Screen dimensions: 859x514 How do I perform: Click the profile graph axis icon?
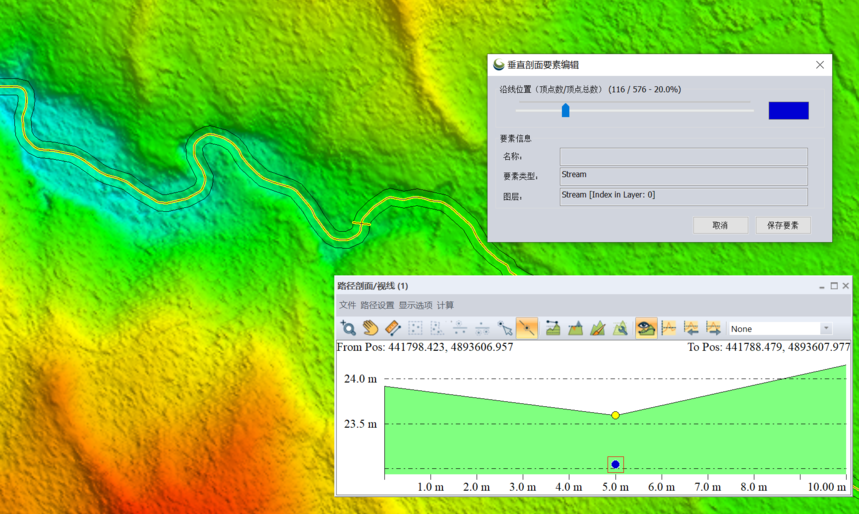click(x=669, y=328)
